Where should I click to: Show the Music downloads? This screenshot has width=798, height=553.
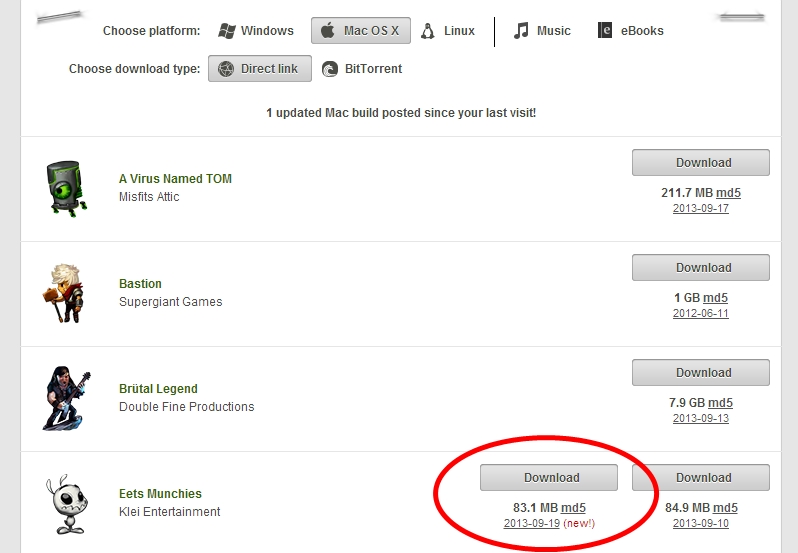(x=542, y=31)
